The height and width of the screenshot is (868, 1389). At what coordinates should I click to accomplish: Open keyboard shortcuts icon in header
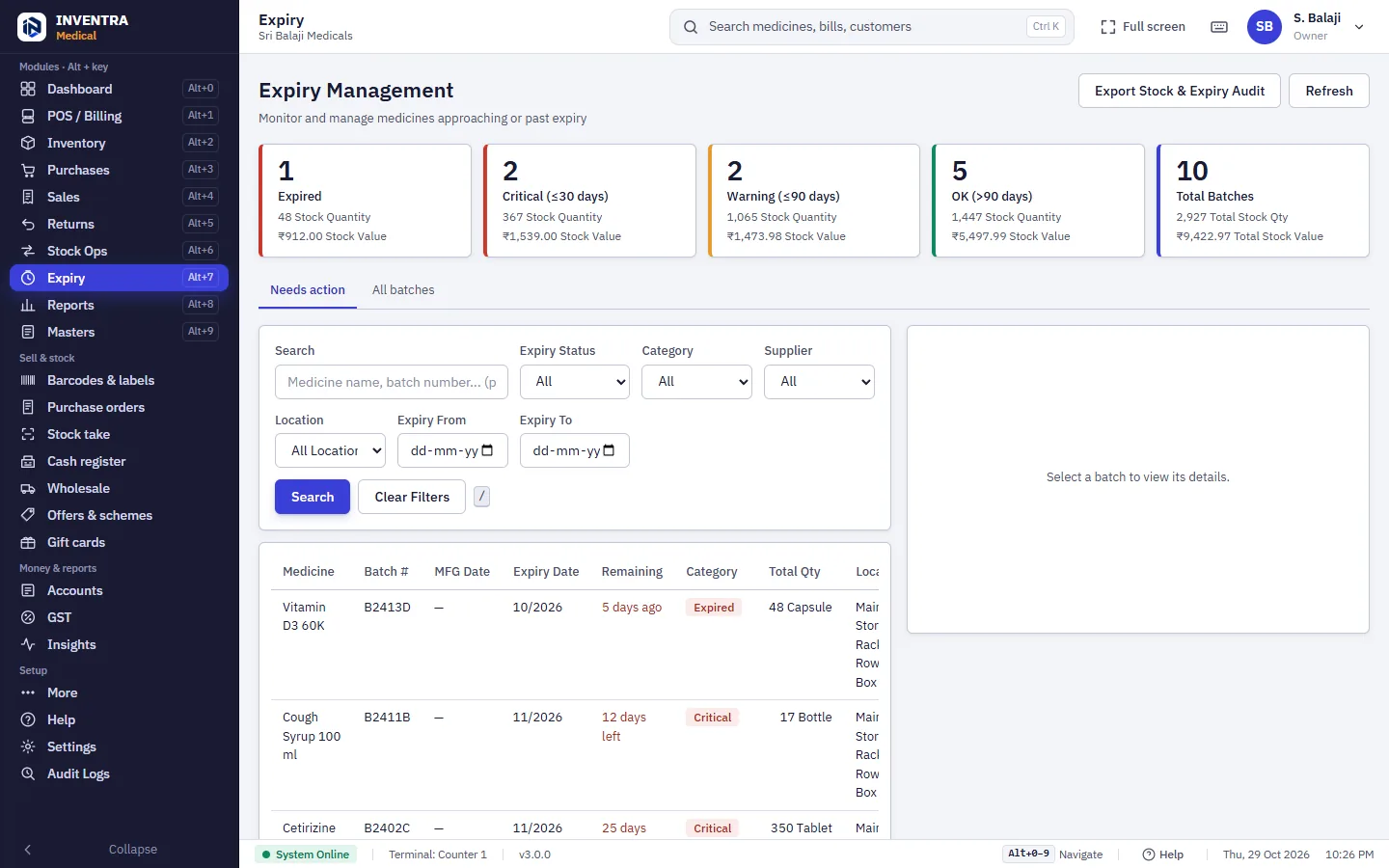tap(1219, 27)
